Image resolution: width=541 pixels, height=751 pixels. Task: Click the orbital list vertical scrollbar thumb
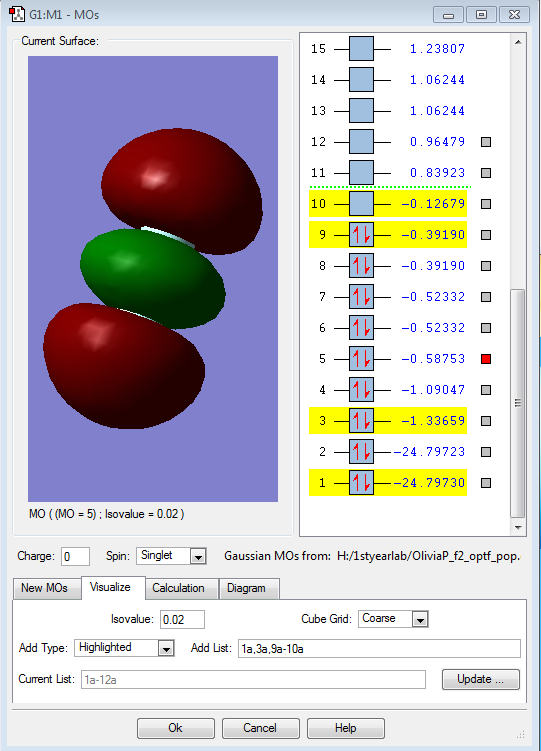518,403
